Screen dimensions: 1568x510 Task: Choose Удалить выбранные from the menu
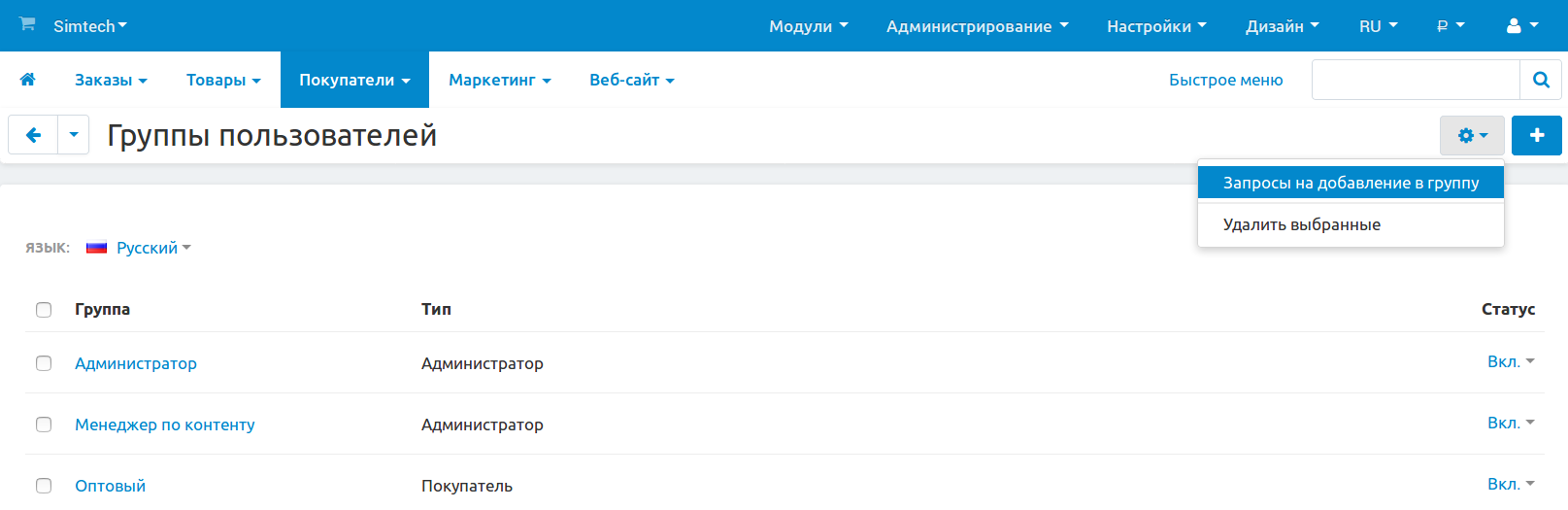pyautogui.click(x=1301, y=224)
